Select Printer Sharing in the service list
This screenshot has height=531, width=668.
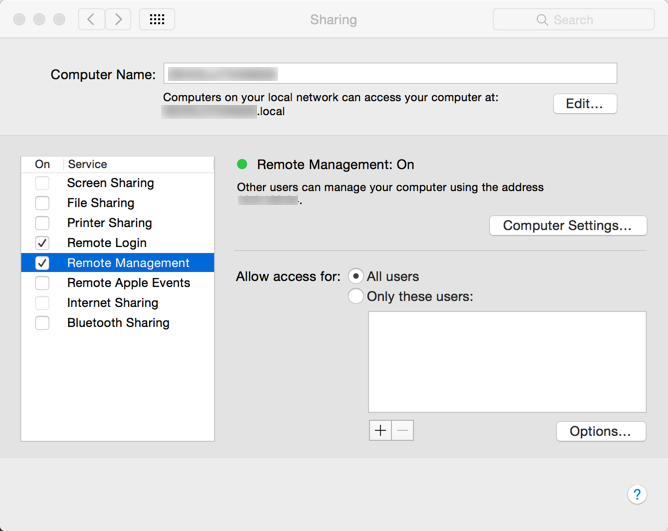[x=109, y=223]
